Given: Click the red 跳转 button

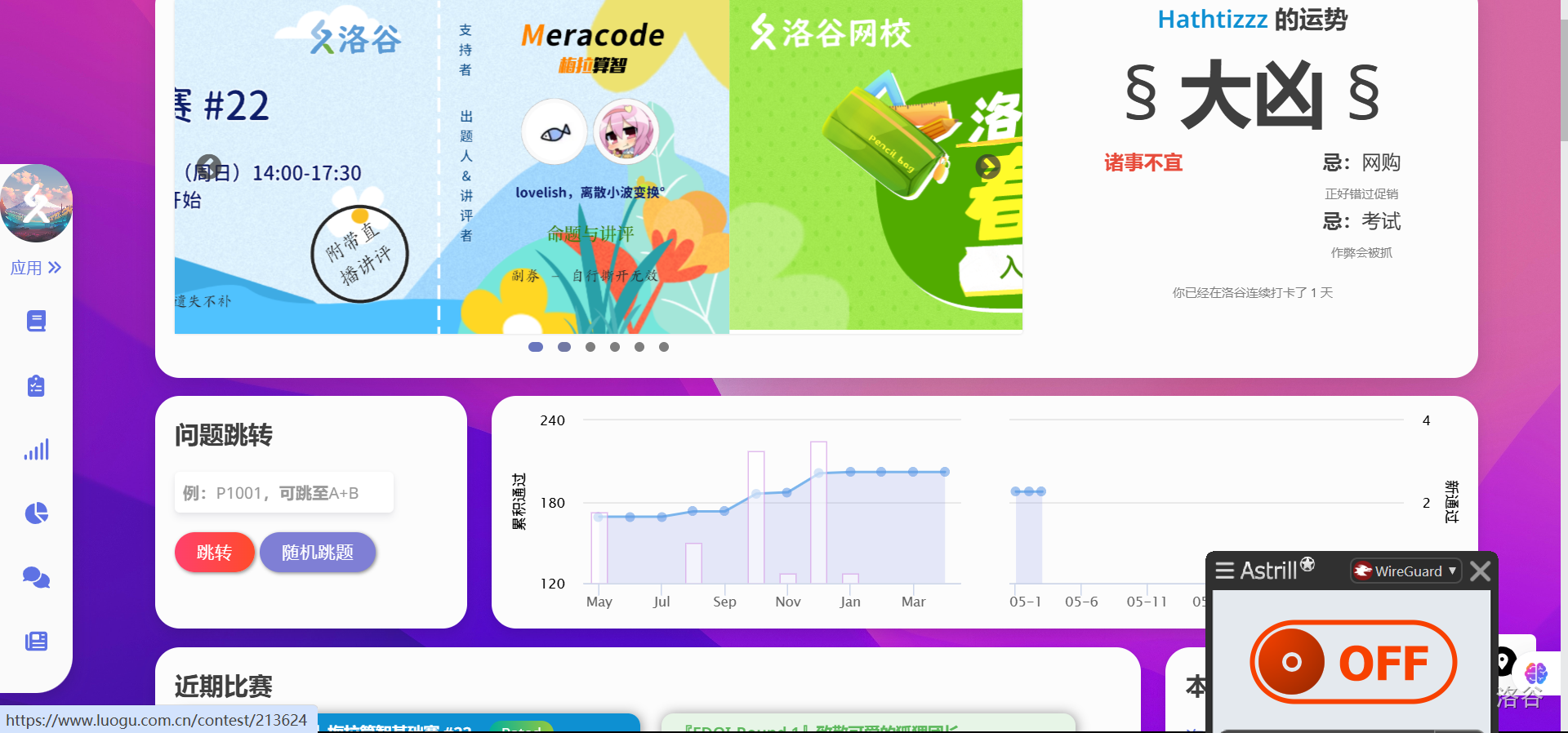Looking at the screenshot, I should point(214,553).
